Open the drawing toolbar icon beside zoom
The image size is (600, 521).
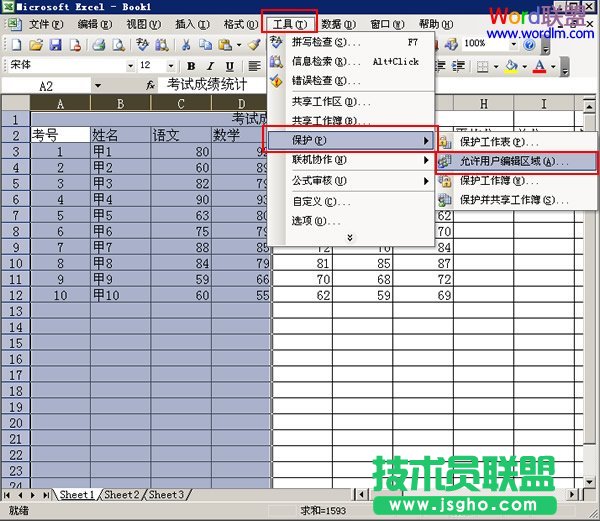point(451,44)
